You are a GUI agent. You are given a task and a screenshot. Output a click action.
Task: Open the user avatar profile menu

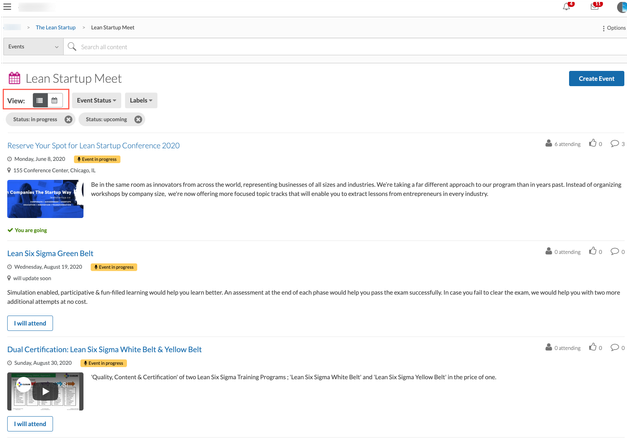click(622, 7)
